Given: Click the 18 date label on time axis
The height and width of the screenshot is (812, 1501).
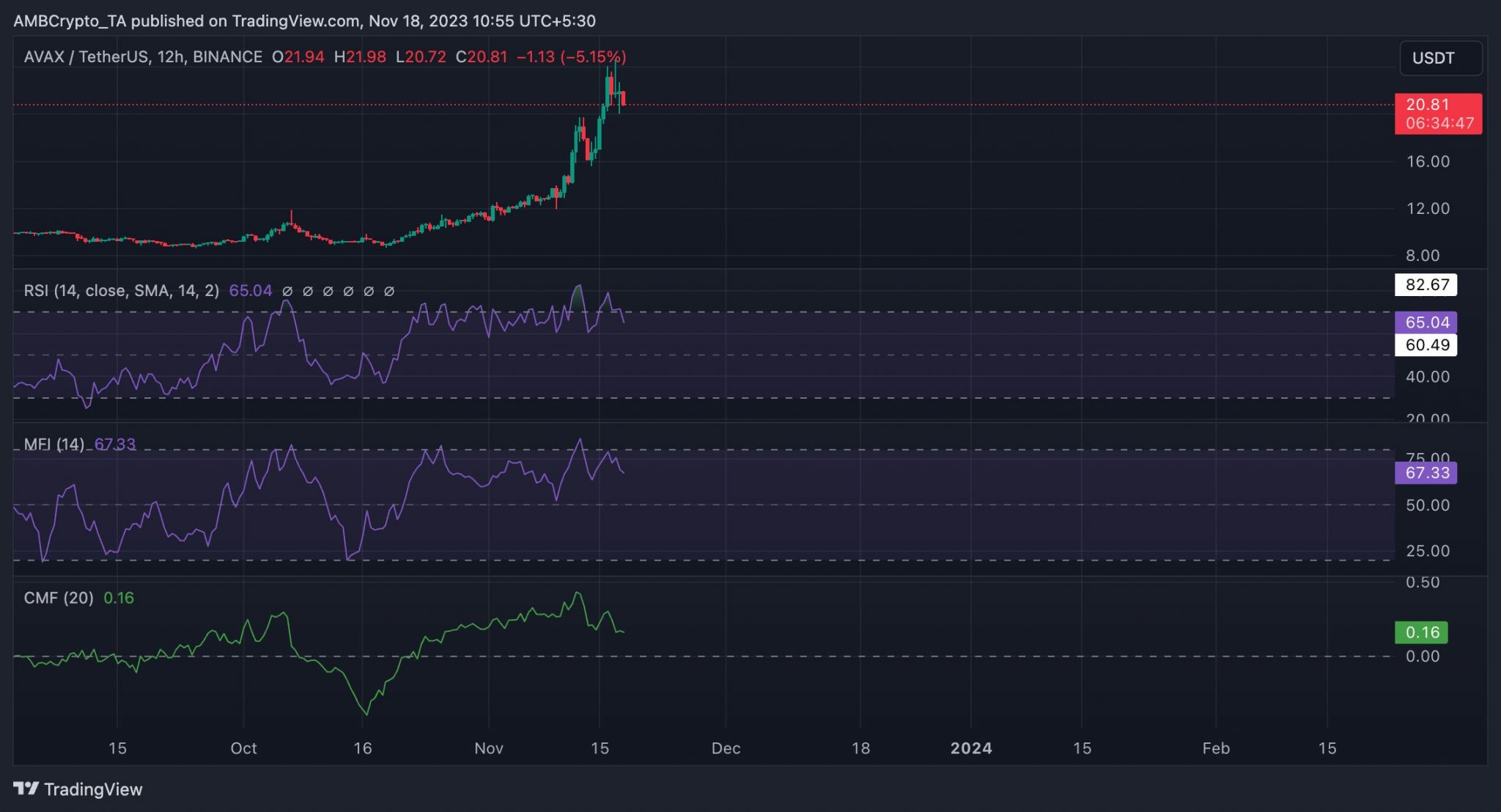Looking at the screenshot, I should (860, 748).
